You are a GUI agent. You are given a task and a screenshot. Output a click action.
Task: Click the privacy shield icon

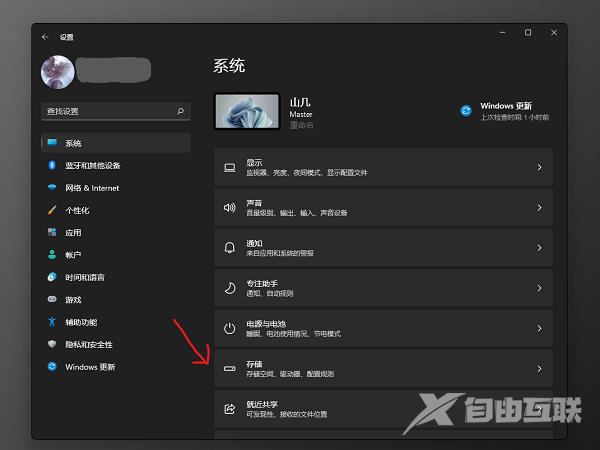point(52,344)
